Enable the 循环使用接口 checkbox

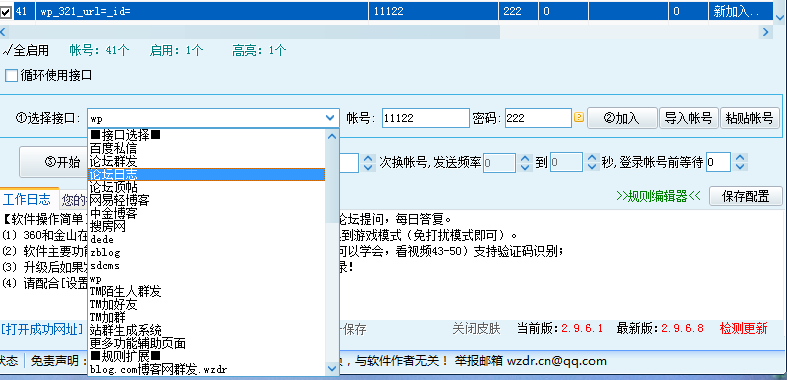(x=11, y=76)
